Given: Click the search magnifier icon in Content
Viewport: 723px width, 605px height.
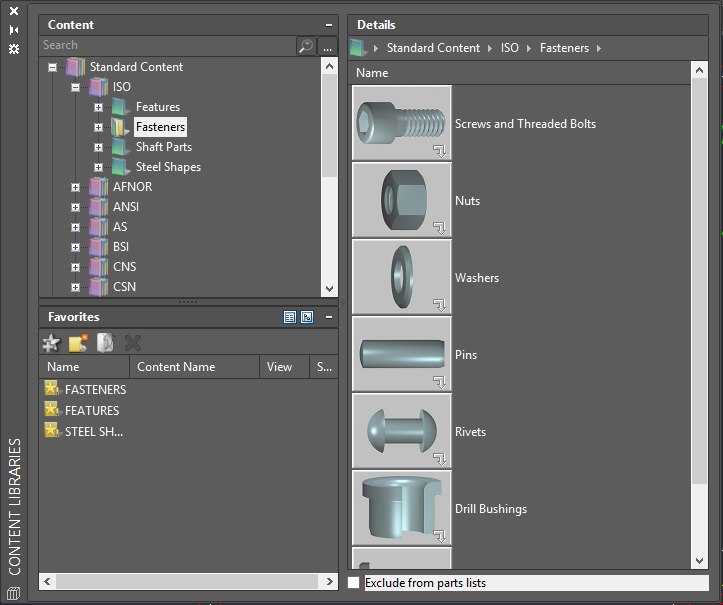Looking at the screenshot, I should pos(306,46).
